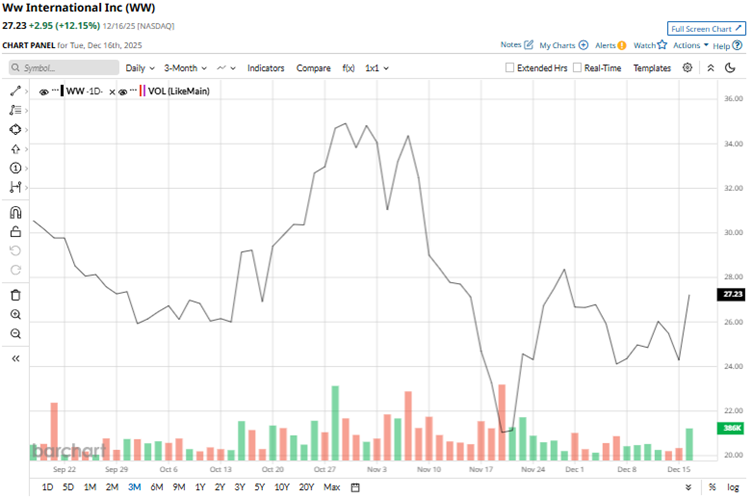752x498 pixels.
Task: Toggle the magnet snap mode
Action: tap(15, 213)
